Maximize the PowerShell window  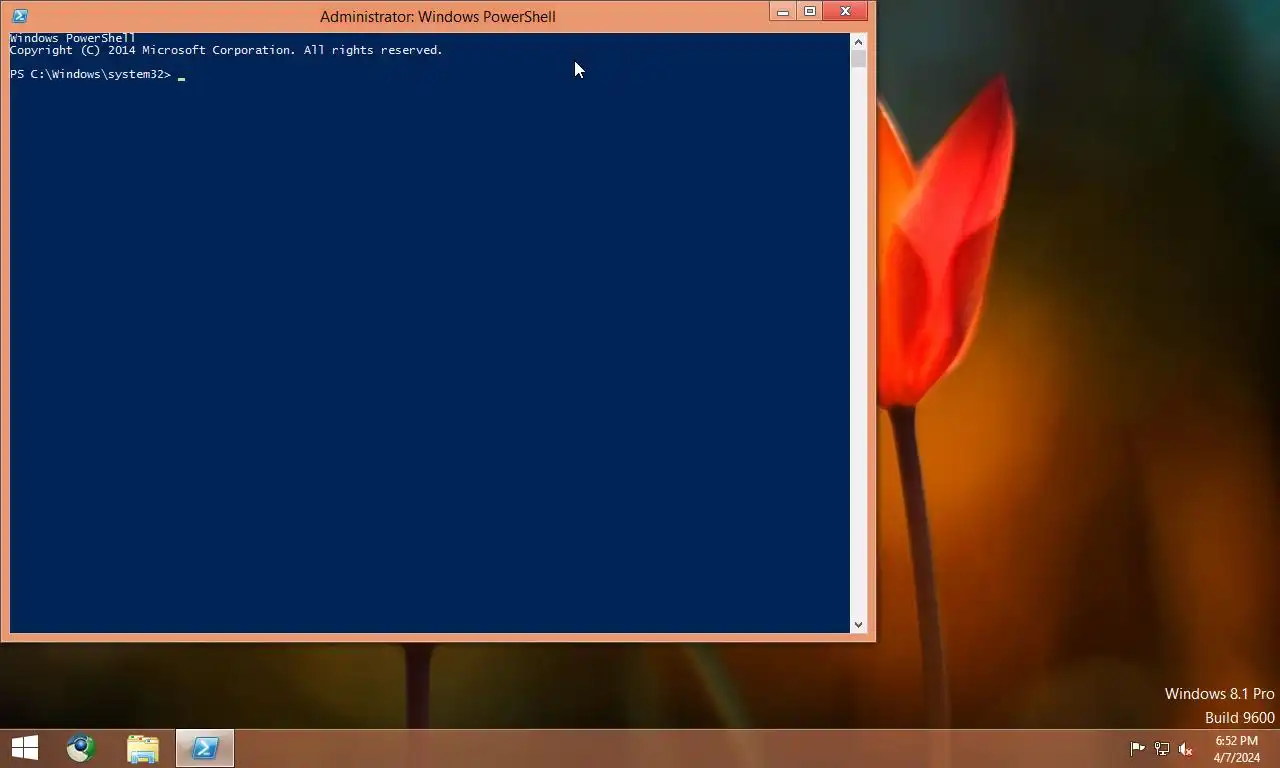click(810, 12)
